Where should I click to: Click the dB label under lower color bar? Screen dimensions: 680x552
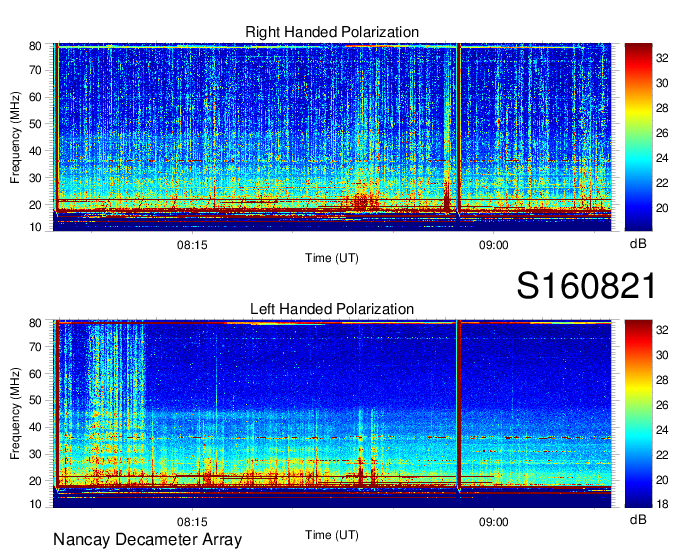click(638, 520)
